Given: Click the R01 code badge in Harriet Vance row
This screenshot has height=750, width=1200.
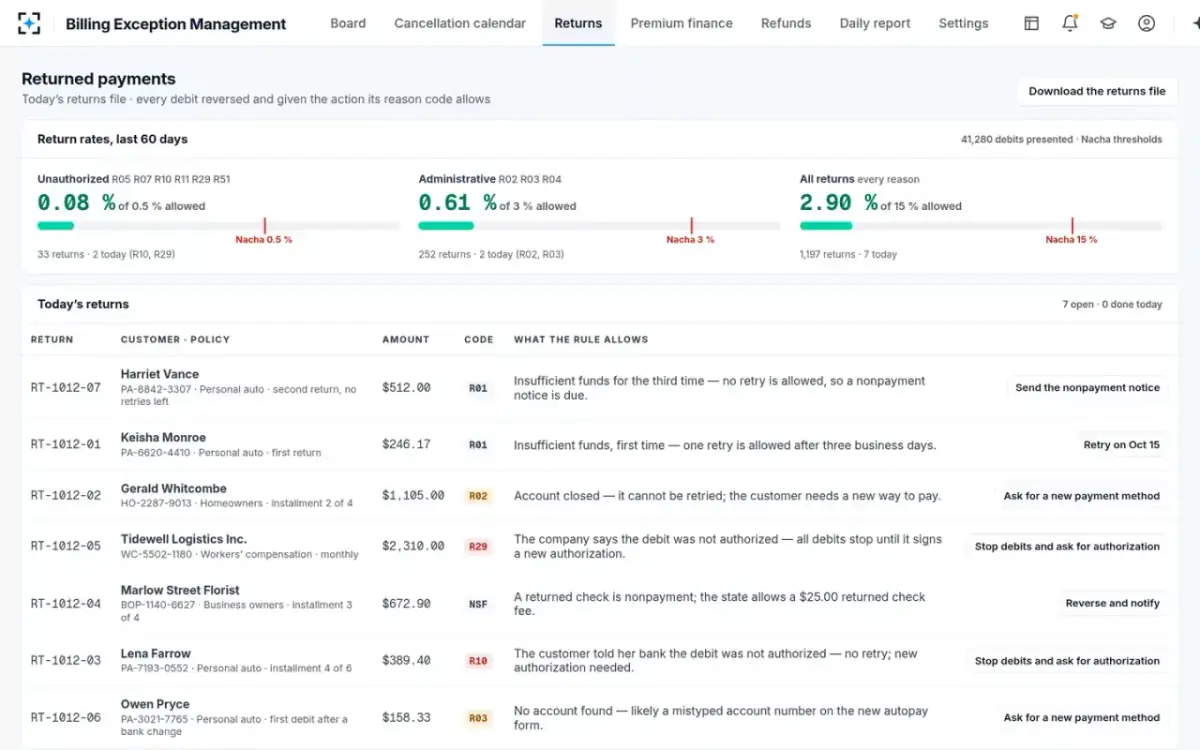Looking at the screenshot, I should point(478,388).
